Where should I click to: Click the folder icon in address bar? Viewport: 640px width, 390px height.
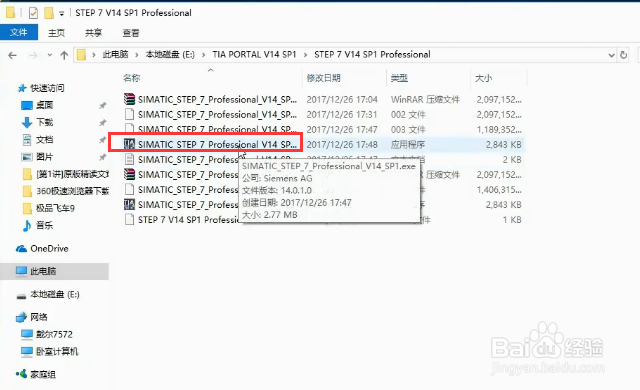point(82,55)
